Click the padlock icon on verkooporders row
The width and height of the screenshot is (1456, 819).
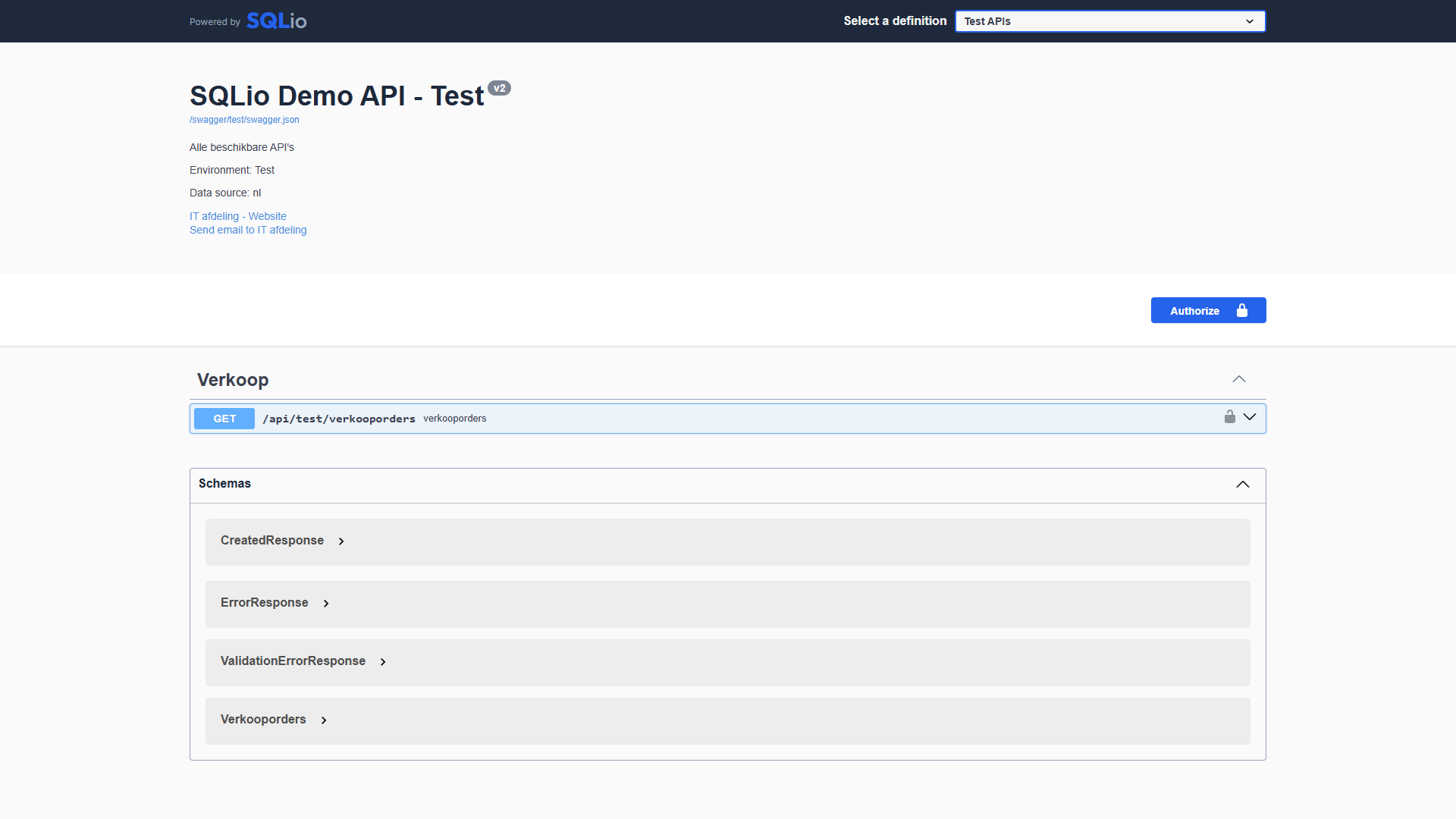coord(1230,417)
